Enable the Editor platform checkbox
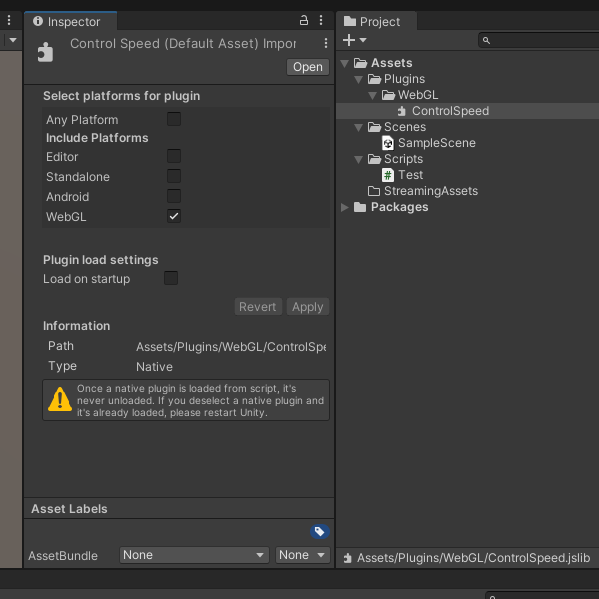This screenshot has width=599, height=599. coord(174,156)
